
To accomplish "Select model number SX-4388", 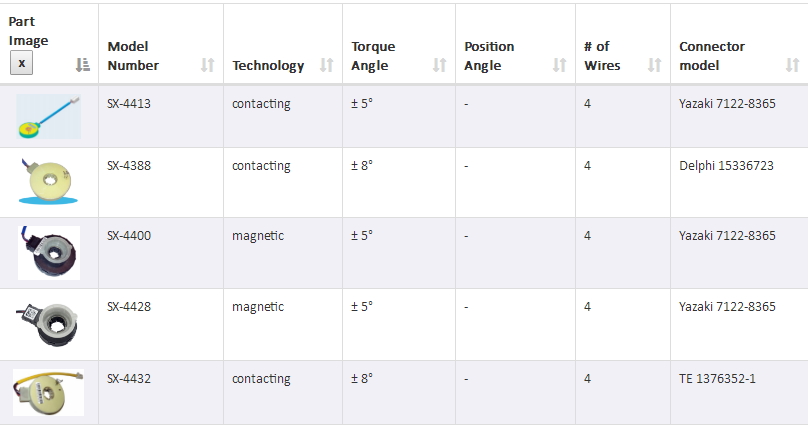I will tap(129, 165).
